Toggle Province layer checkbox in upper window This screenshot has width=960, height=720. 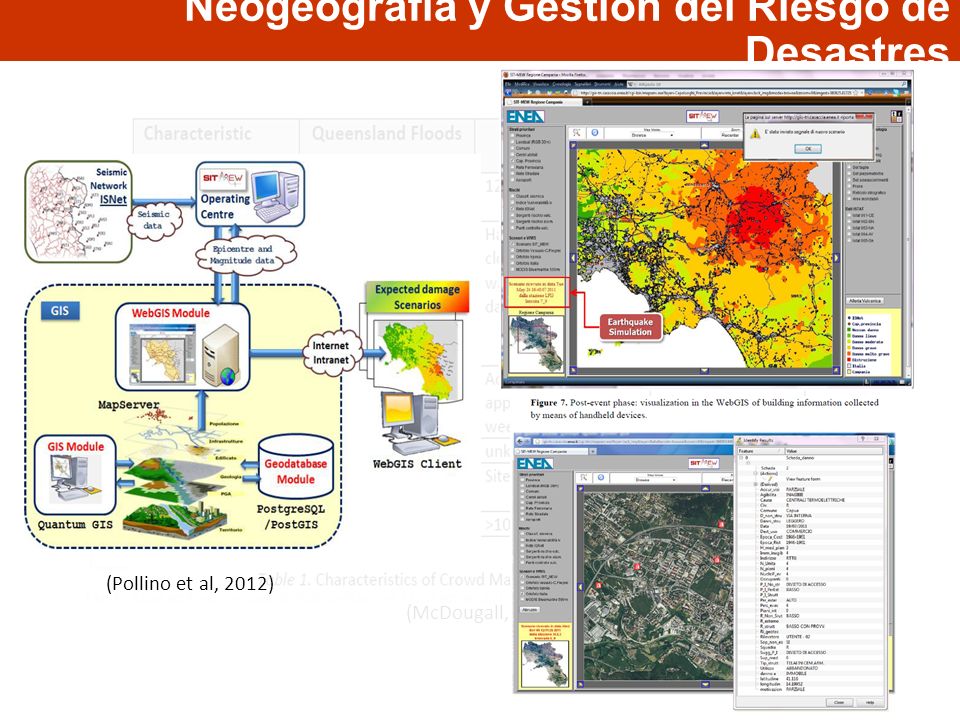pyautogui.click(x=512, y=136)
